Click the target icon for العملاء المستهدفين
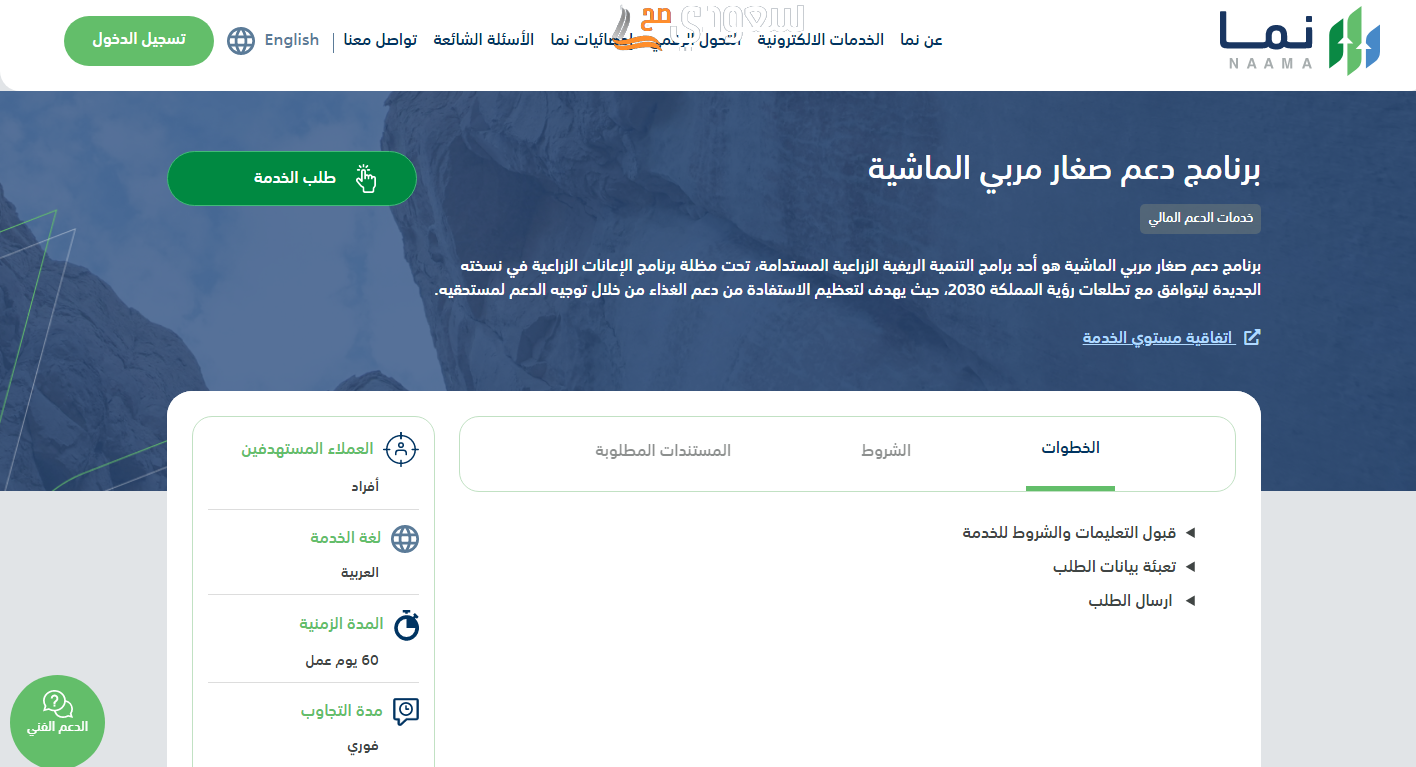Viewport: 1416px width, 767px height. (x=401, y=449)
